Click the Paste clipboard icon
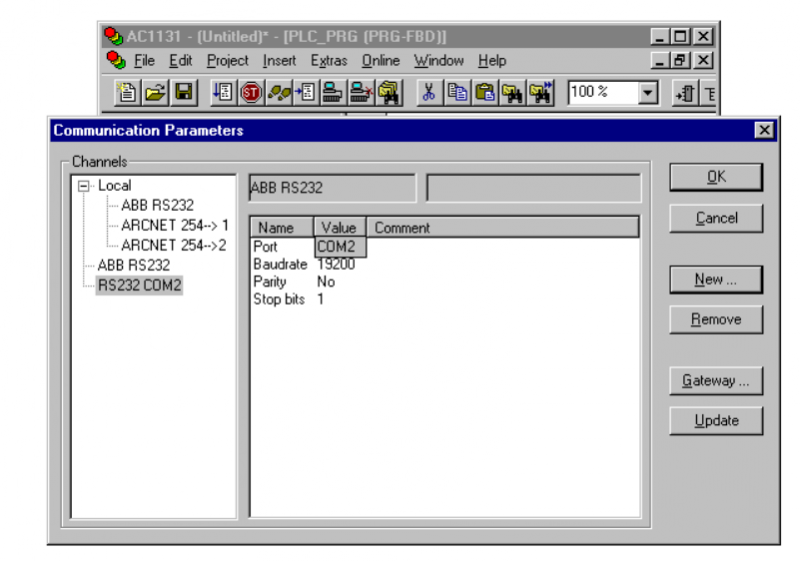This screenshot has width=800, height=561. 485,93
